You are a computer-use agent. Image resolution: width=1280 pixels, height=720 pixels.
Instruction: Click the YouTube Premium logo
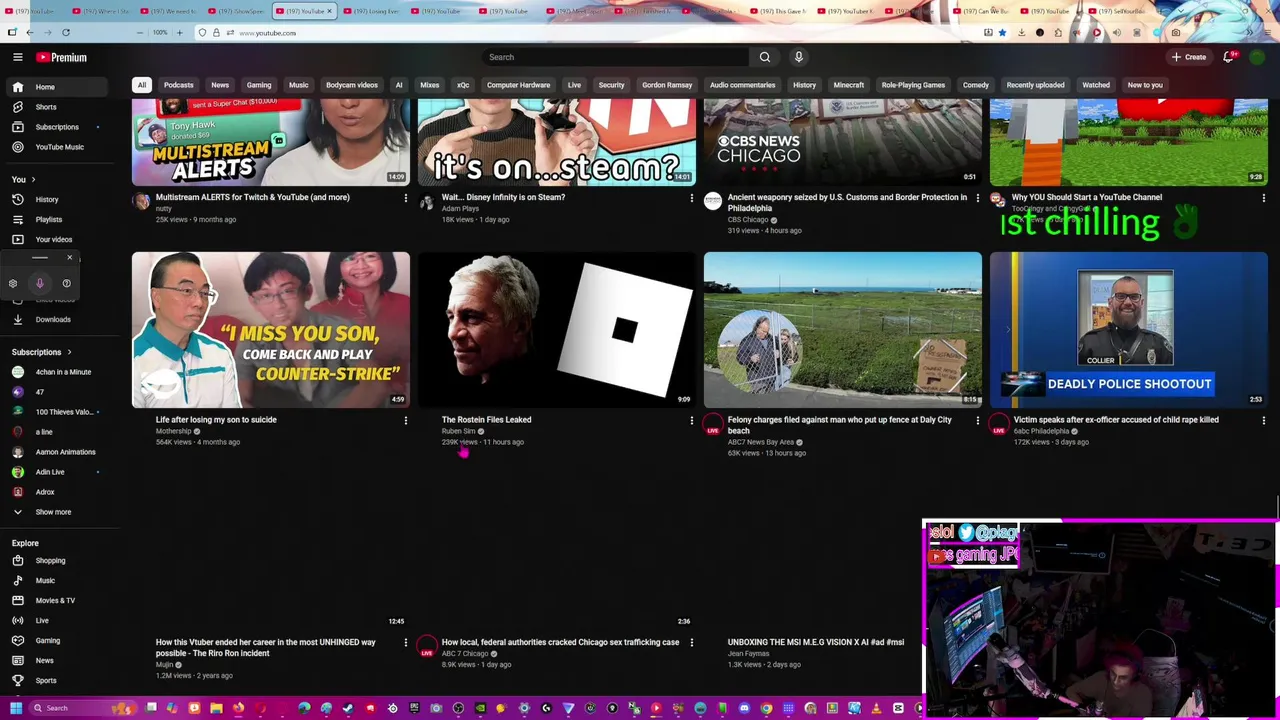tap(62, 57)
